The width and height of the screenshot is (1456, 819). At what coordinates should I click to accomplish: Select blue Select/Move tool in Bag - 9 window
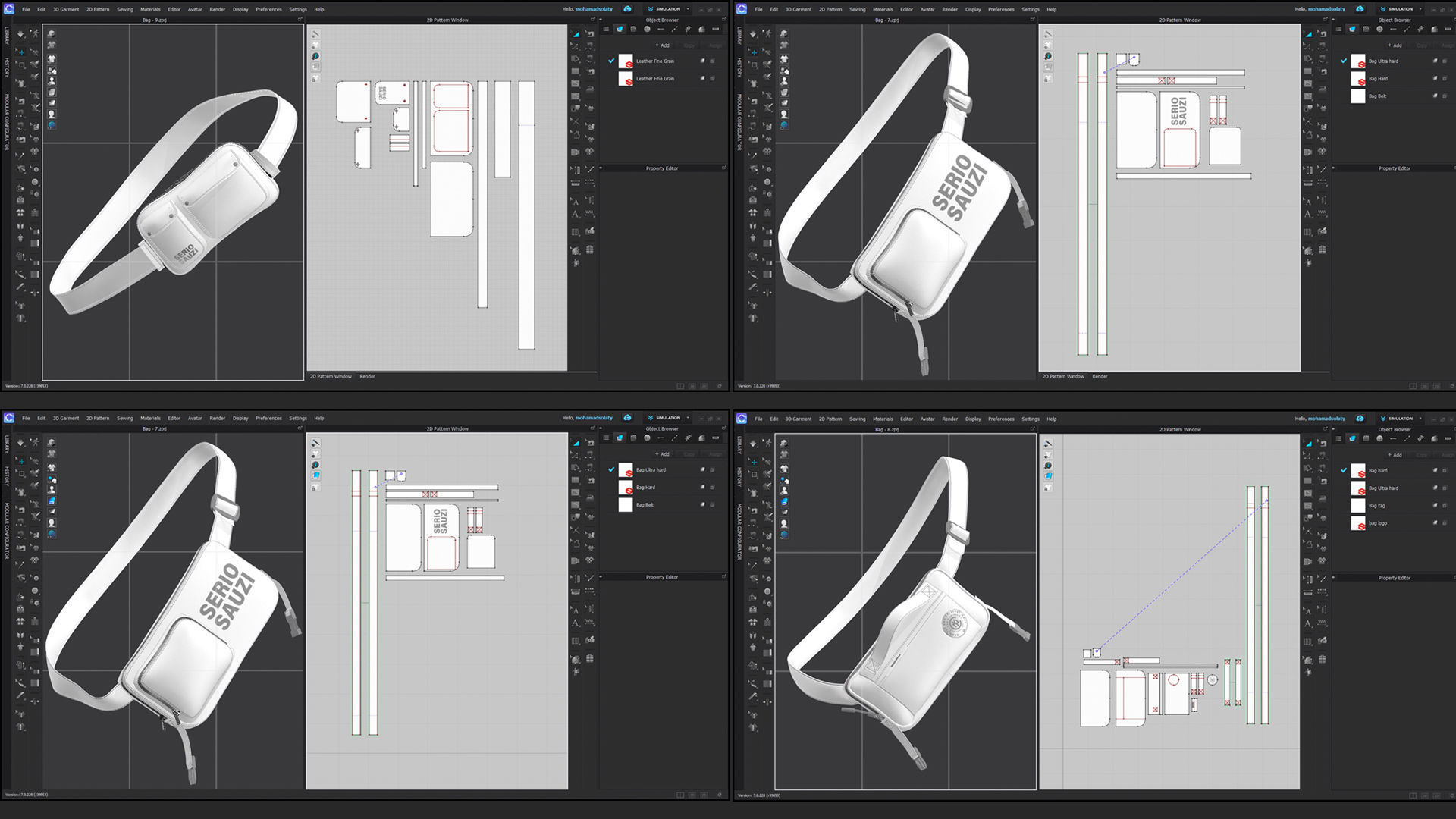pos(21,52)
